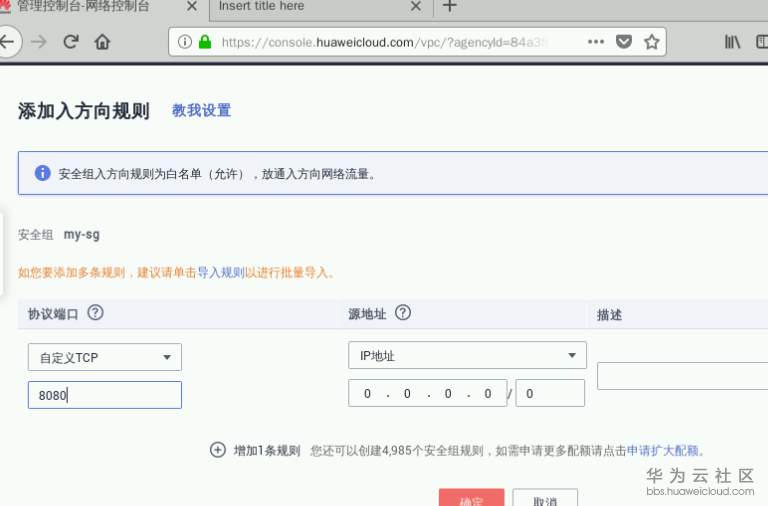The width and height of the screenshot is (768, 506).
Task: Open the browser home page icon
Action: pyautogui.click(x=102, y=42)
